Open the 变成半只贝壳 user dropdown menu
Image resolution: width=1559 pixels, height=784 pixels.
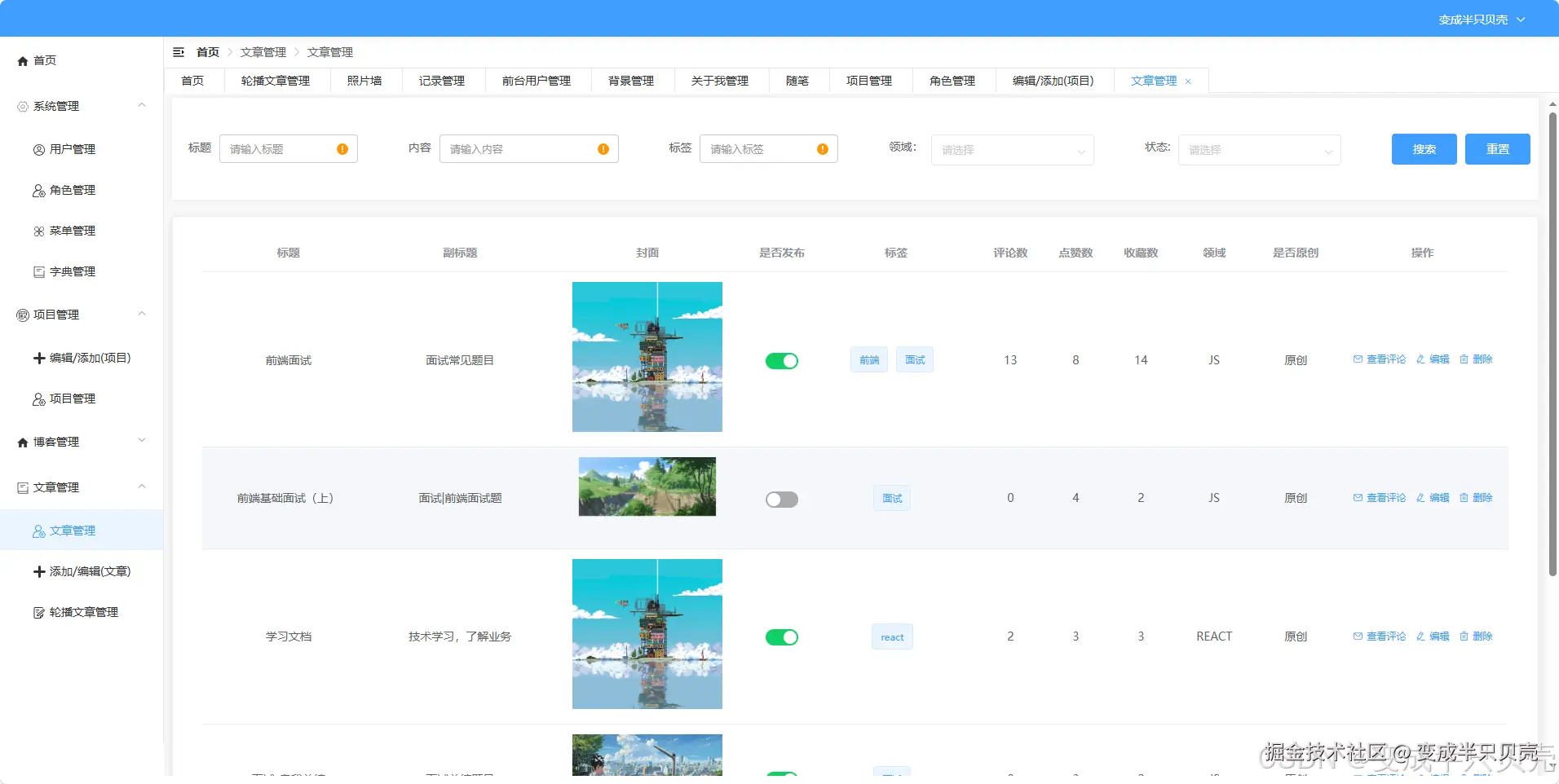pyautogui.click(x=1482, y=20)
